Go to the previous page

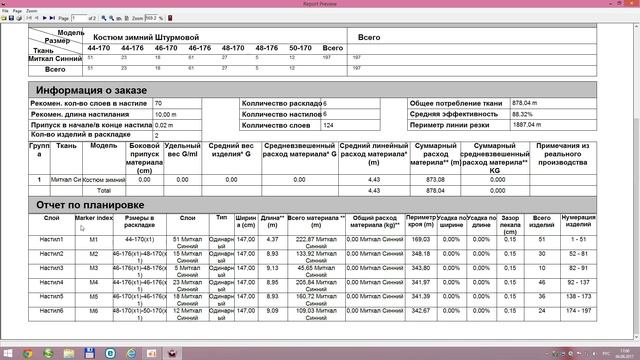pos(37,18)
